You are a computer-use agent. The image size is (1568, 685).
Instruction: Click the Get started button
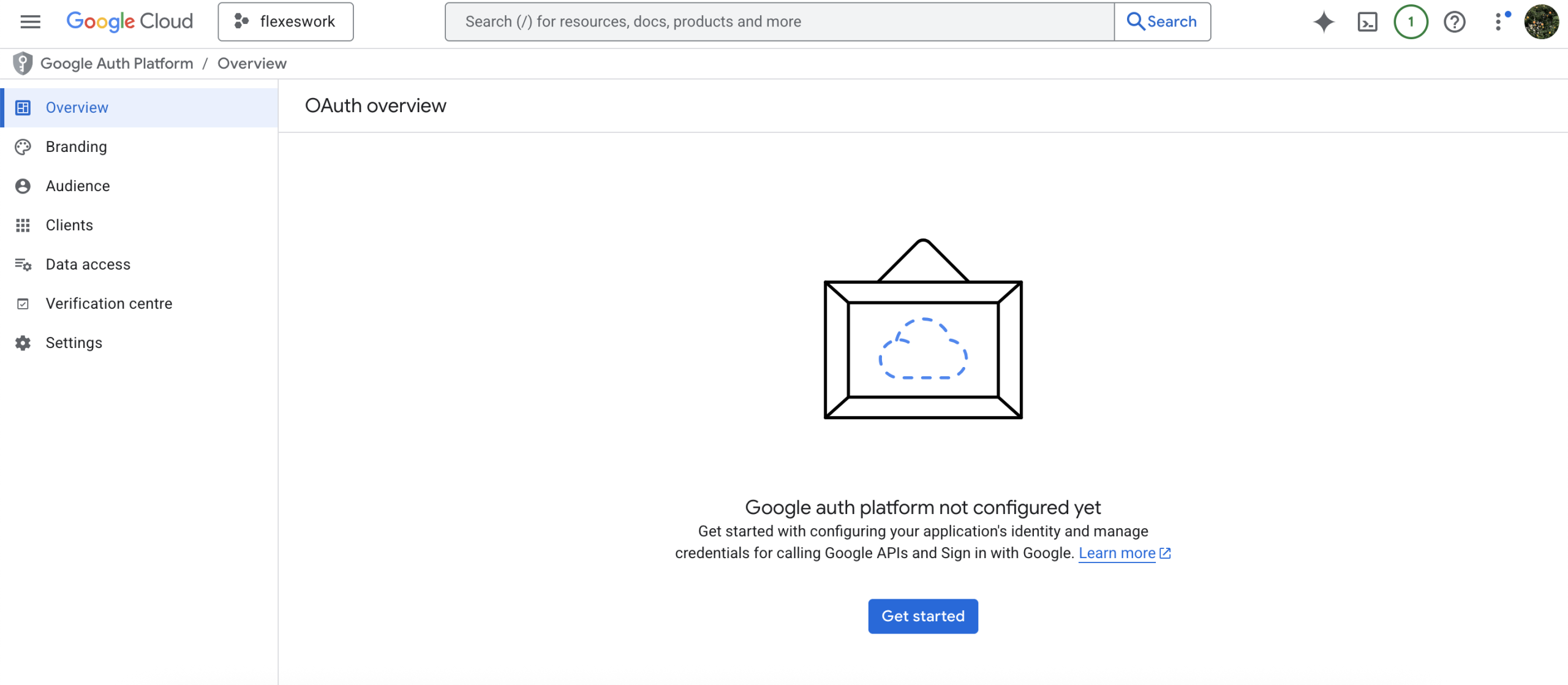pos(922,616)
